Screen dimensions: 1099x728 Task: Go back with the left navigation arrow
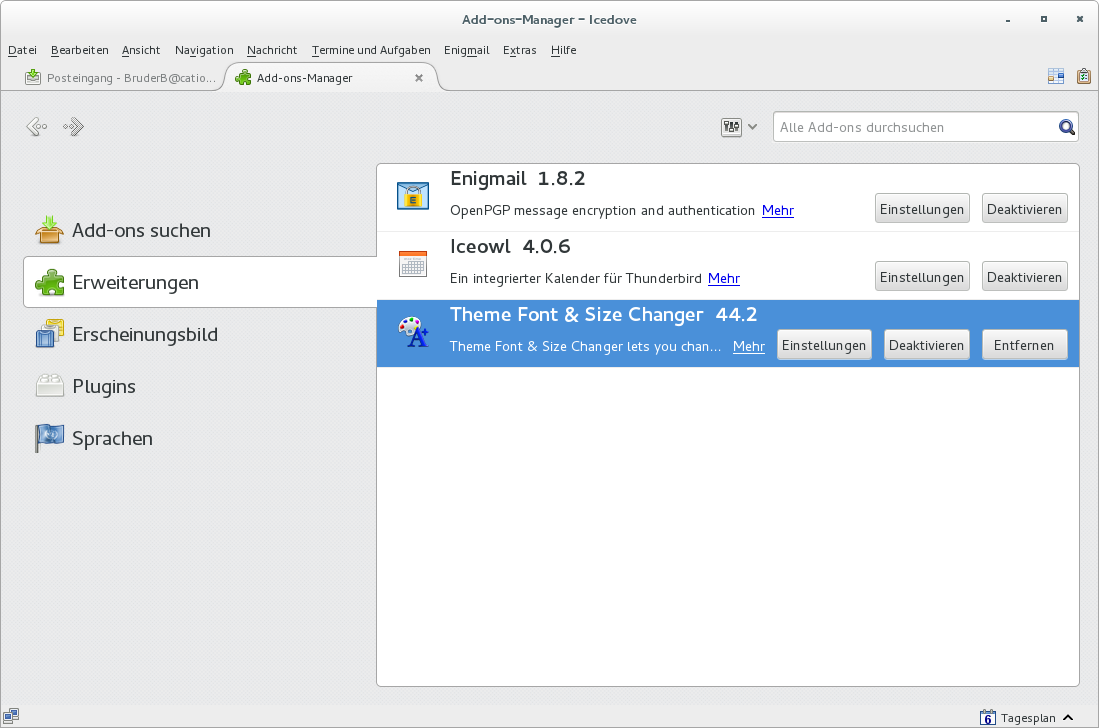click(37, 127)
